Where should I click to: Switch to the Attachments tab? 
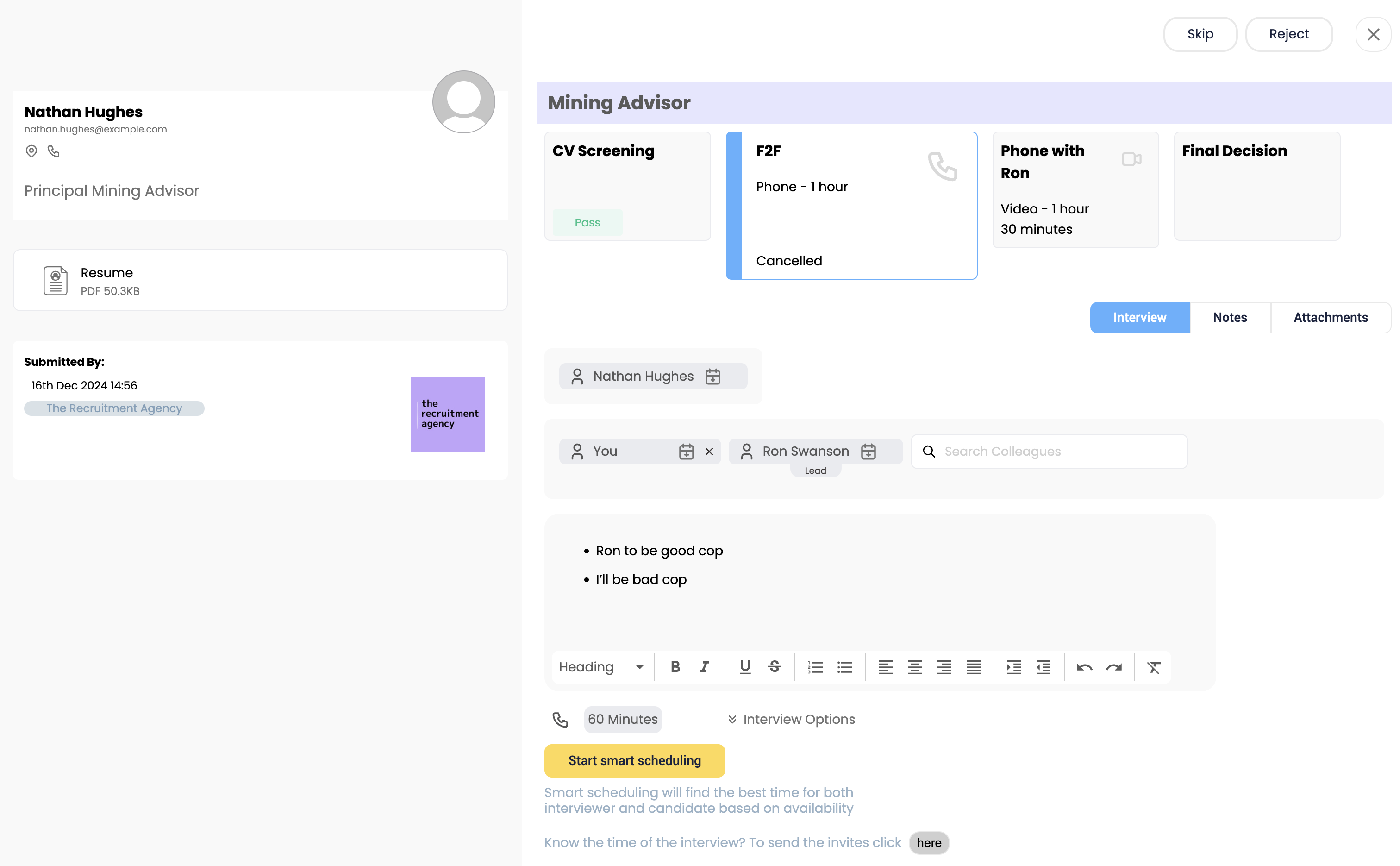[x=1331, y=317]
